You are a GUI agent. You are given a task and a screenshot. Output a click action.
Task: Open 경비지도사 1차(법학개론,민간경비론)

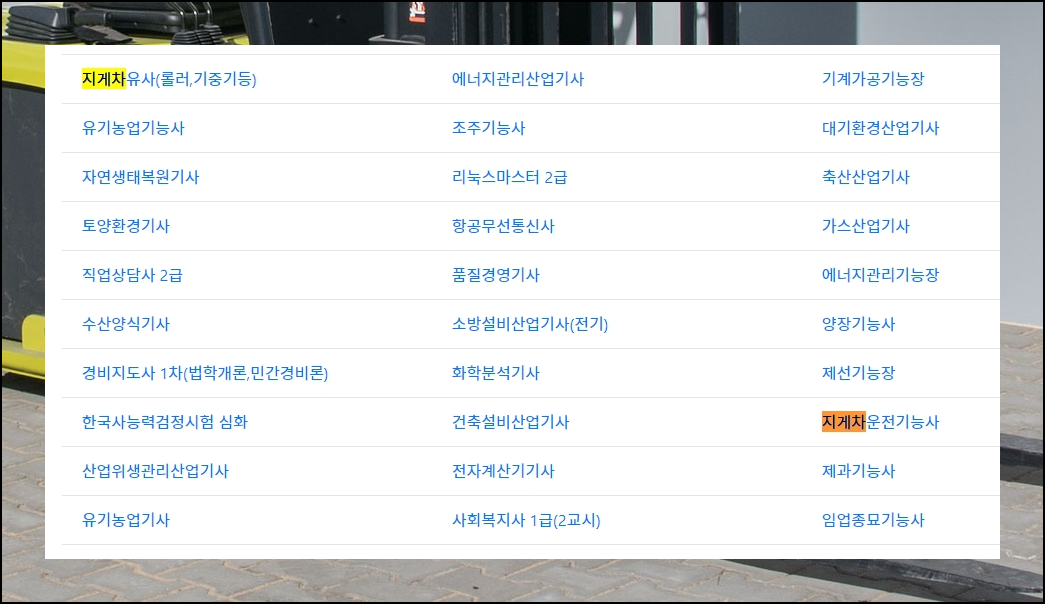click(x=205, y=373)
